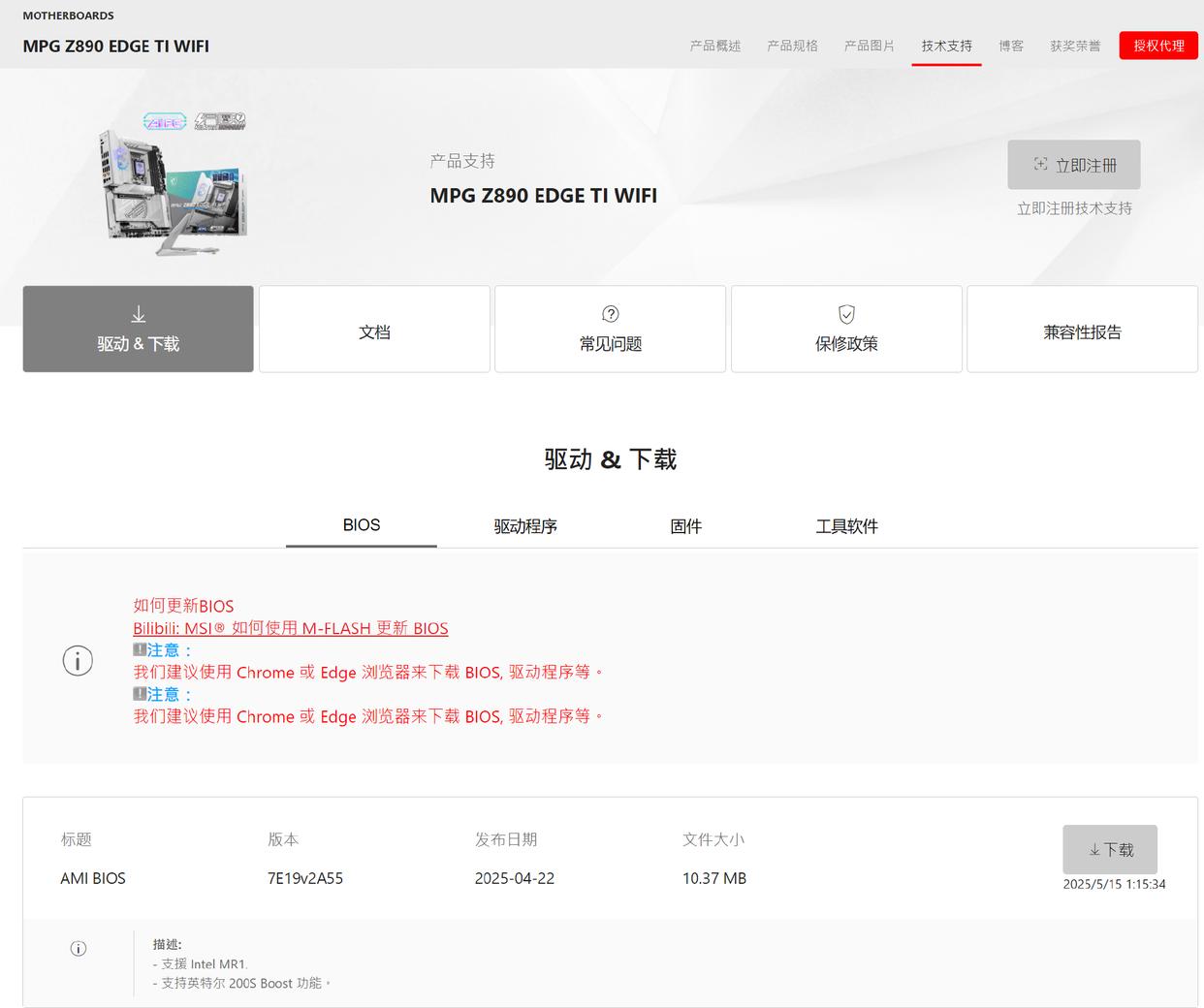Click the MOTHERBOARDS breadcrumb label
This screenshot has width=1204, height=1008.
coord(68,16)
